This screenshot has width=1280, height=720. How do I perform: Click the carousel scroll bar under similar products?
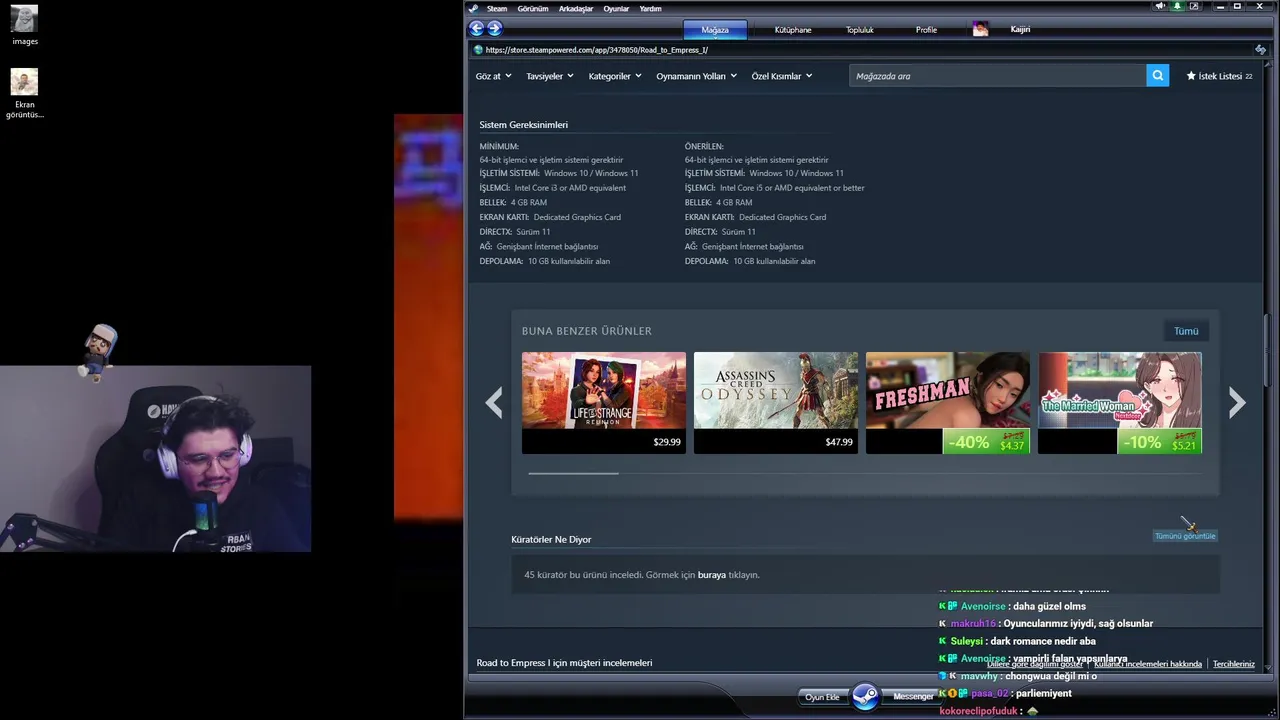coord(574,473)
